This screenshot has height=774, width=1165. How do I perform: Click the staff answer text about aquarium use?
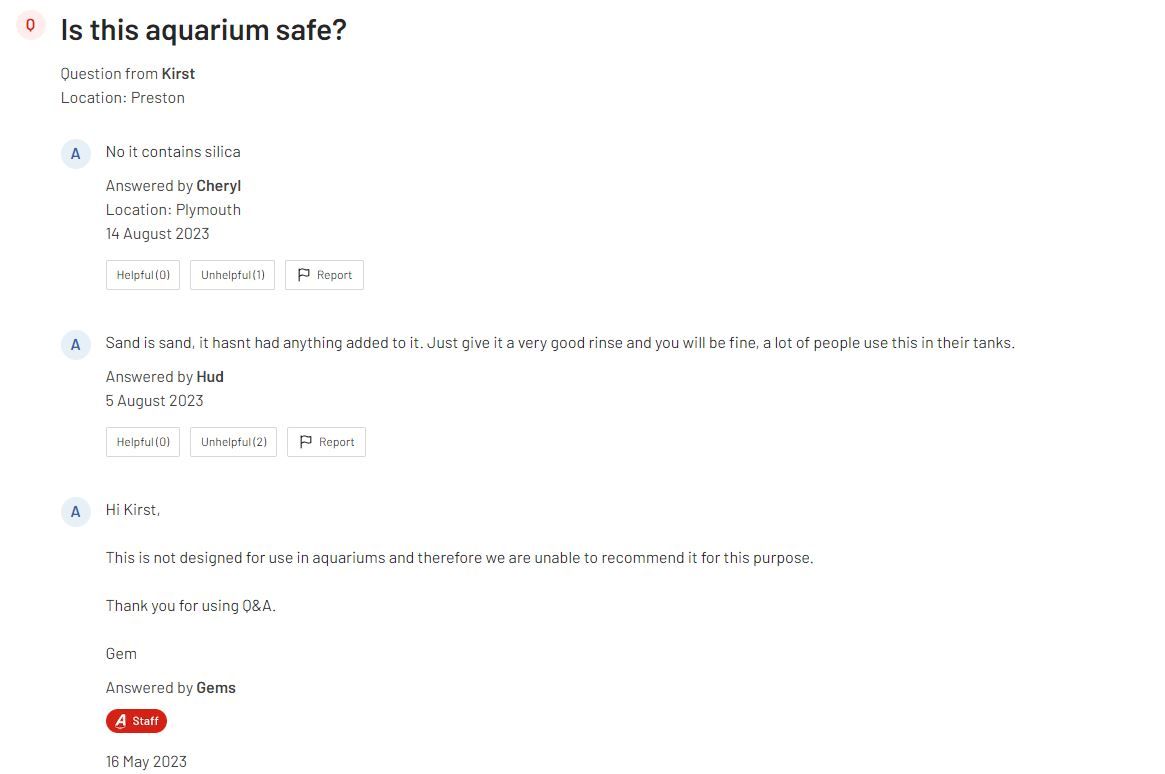click(459, 558)
